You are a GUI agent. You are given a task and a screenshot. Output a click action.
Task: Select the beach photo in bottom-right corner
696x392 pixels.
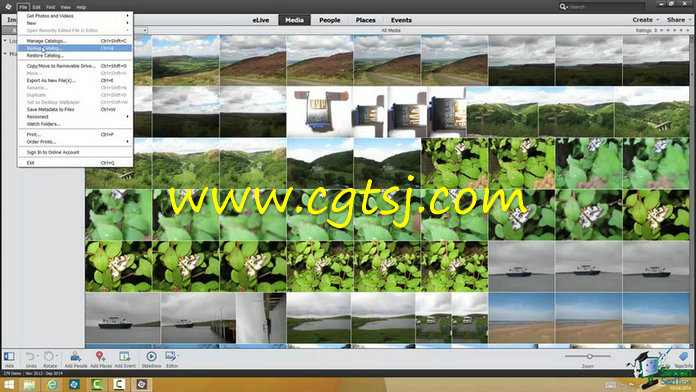656,318
